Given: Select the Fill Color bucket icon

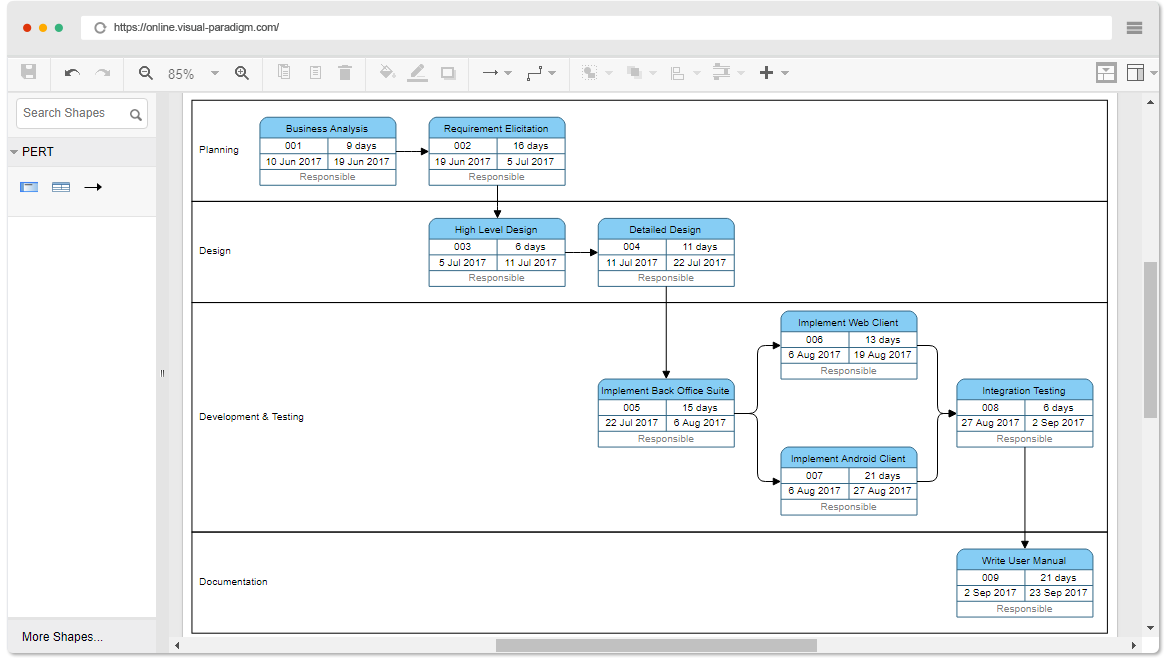Looking at the screenshot, I should point(388,72).
